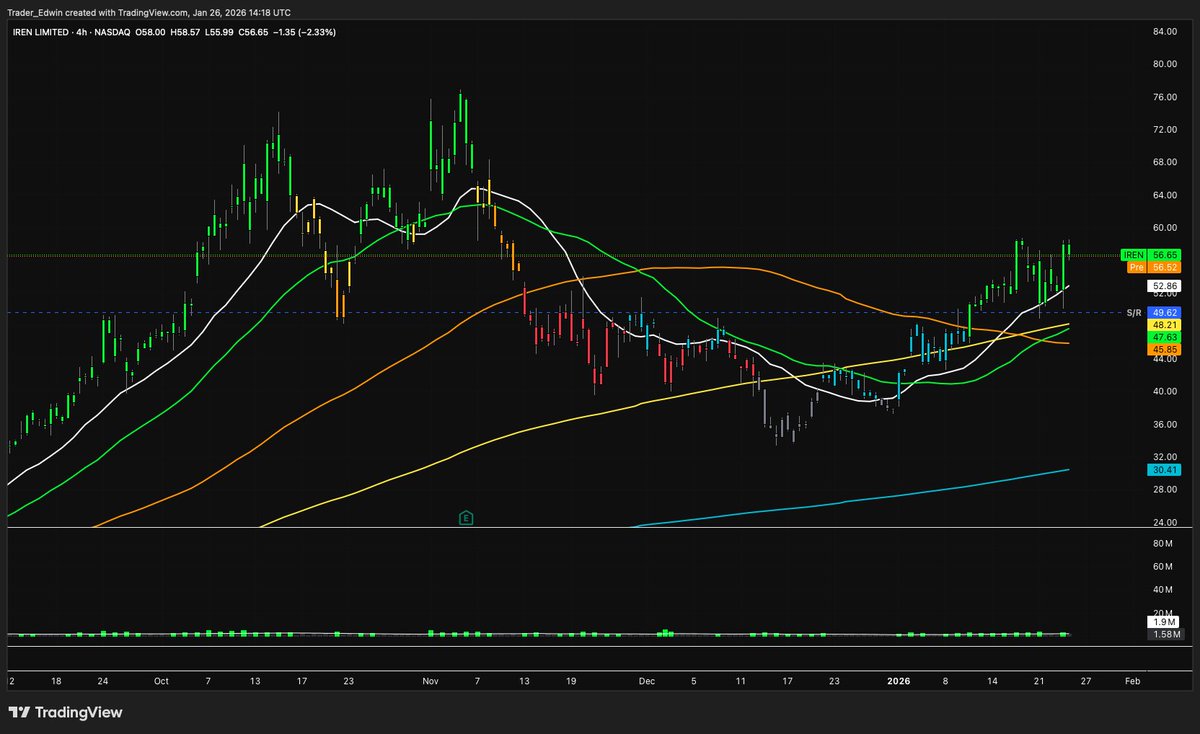Click the green IREN 56.65 price tag
1200x734 pixels.
click(1153, 256)
